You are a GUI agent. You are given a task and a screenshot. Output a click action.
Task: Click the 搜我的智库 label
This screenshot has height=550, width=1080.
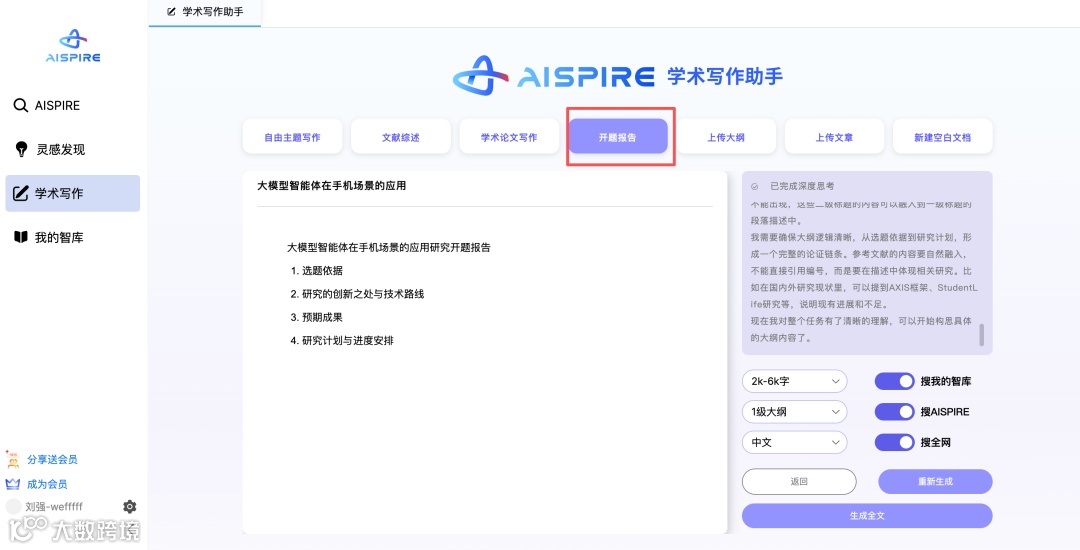tap(946, 381)
